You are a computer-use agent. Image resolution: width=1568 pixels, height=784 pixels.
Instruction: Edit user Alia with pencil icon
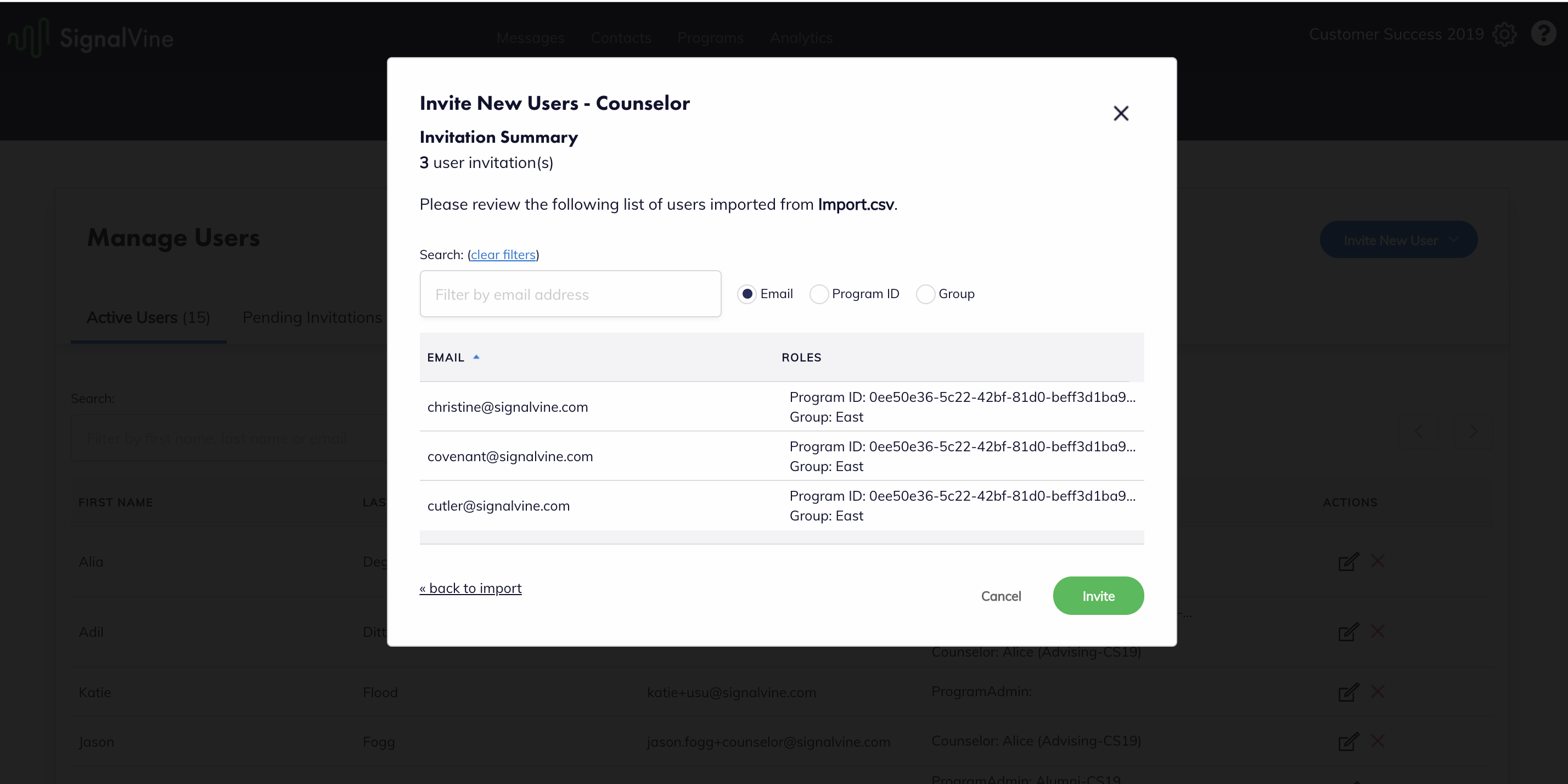[x=1348, y=561]
